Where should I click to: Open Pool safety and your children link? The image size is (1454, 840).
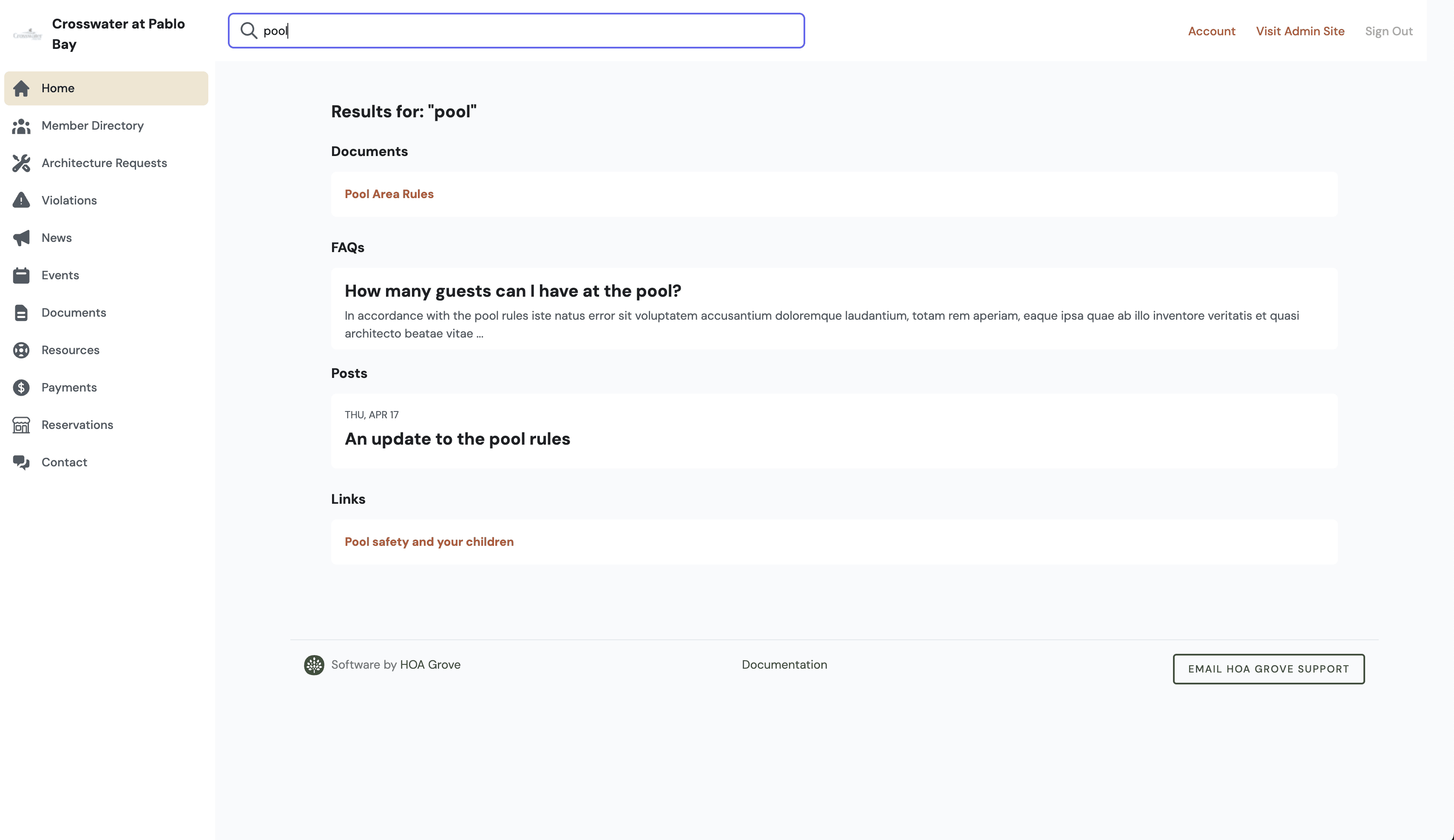[429, 542]
